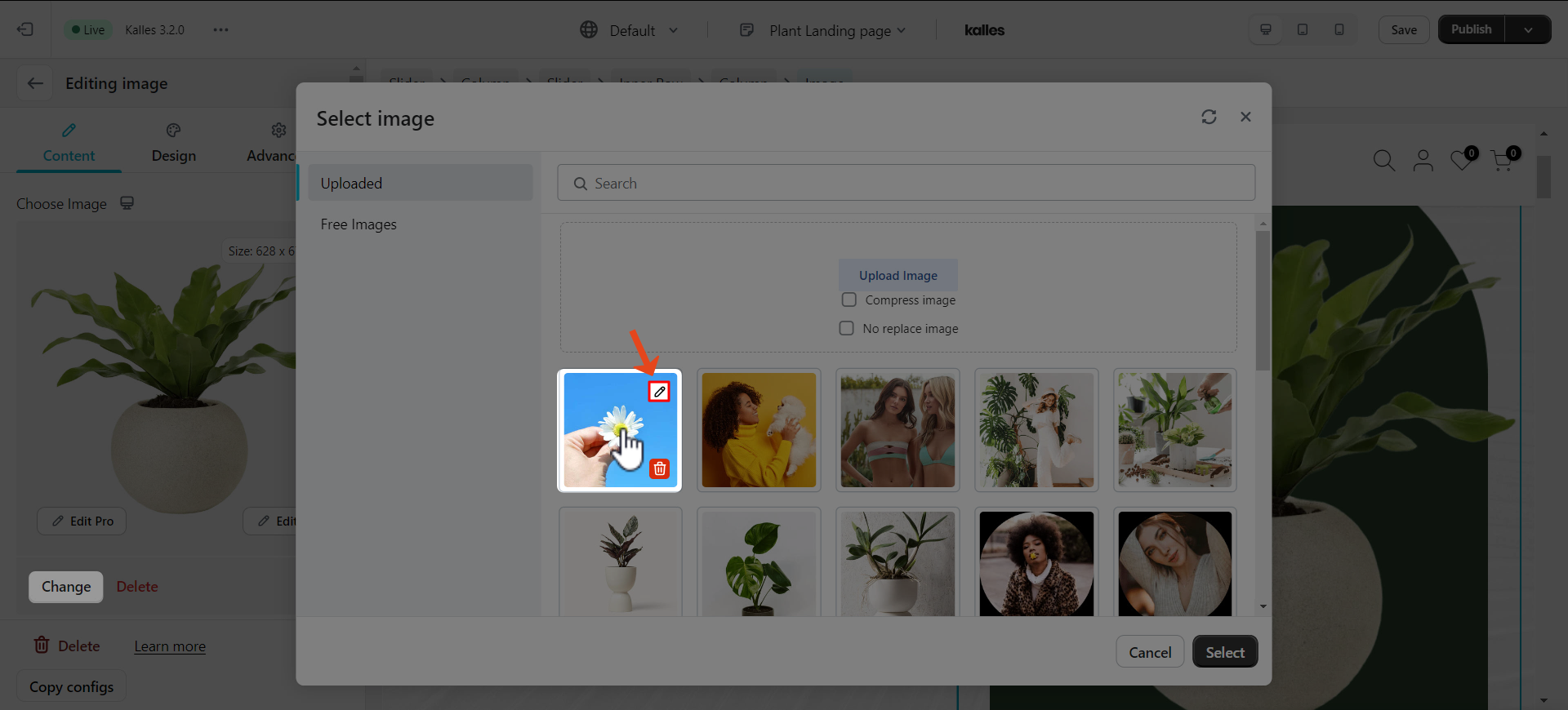Open the Design tab

point(174,144)
